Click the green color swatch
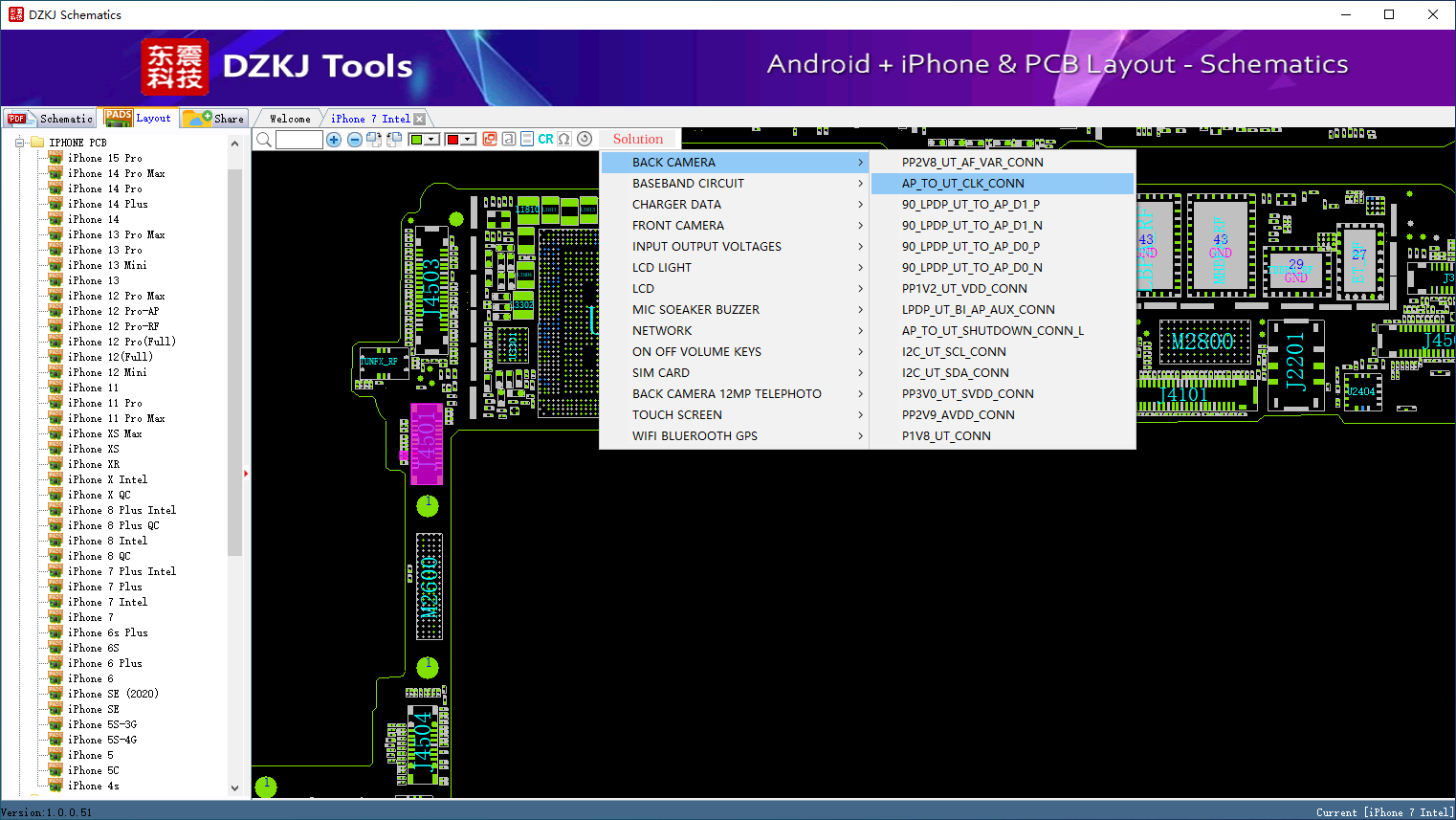Screen dimensions: 1456x820 point(416,140)
